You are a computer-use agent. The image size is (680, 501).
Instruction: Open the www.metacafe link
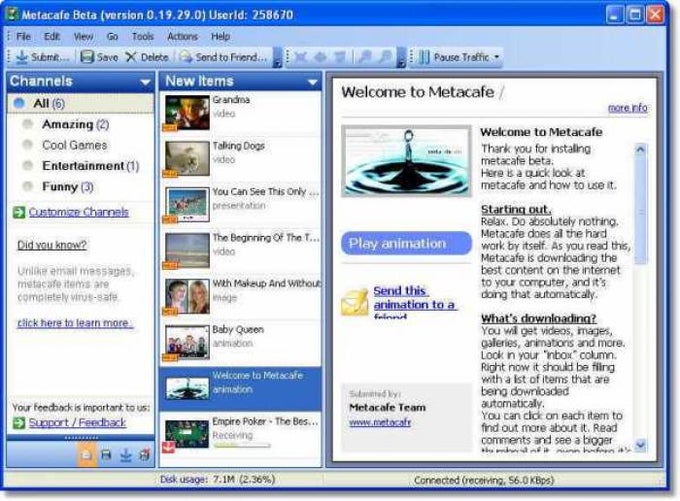380,422
